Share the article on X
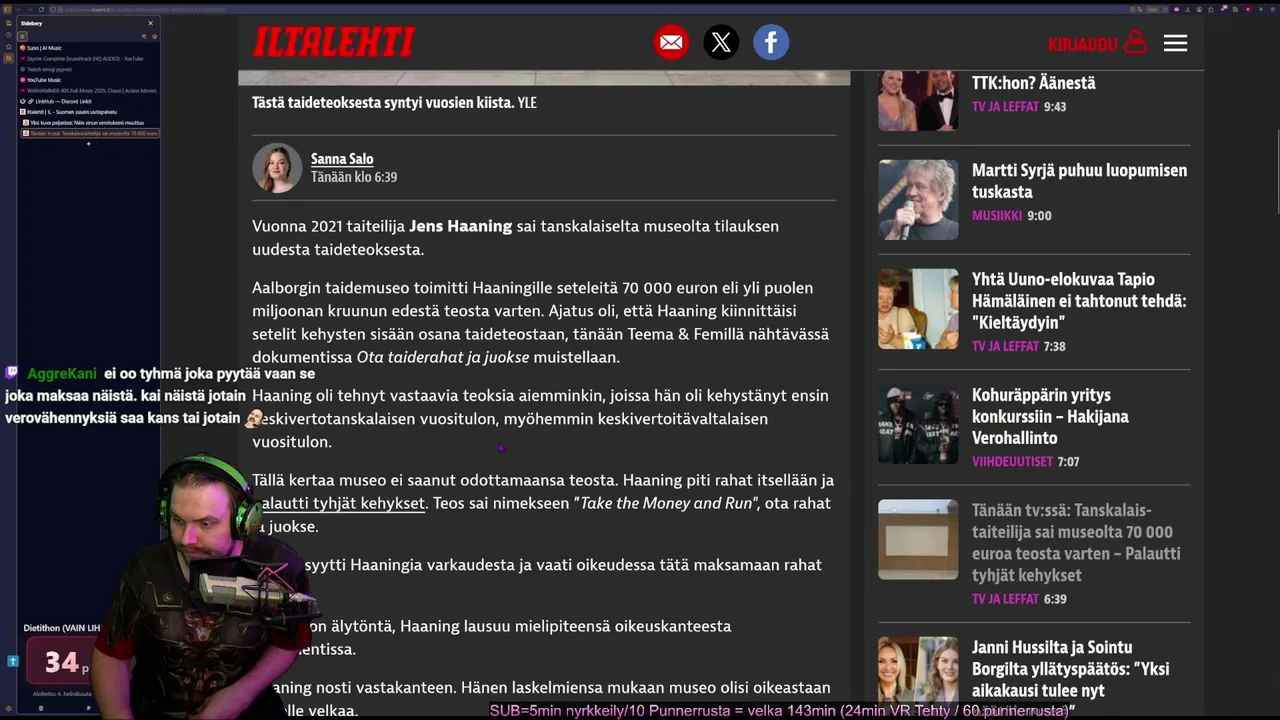The height and width of the screenshot is (720, 1280). [721, 43]
